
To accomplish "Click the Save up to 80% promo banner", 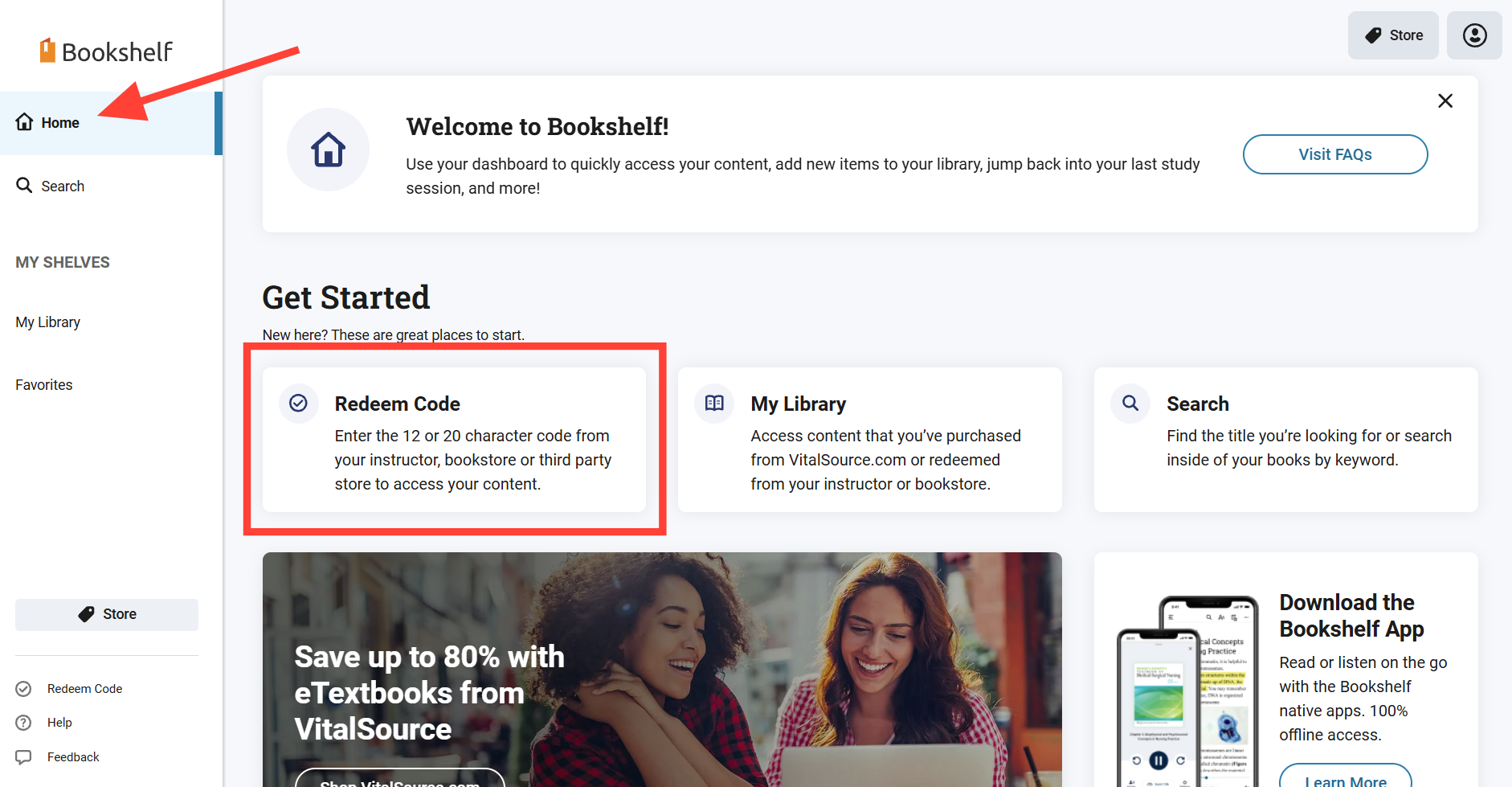I will pos(661,669).
